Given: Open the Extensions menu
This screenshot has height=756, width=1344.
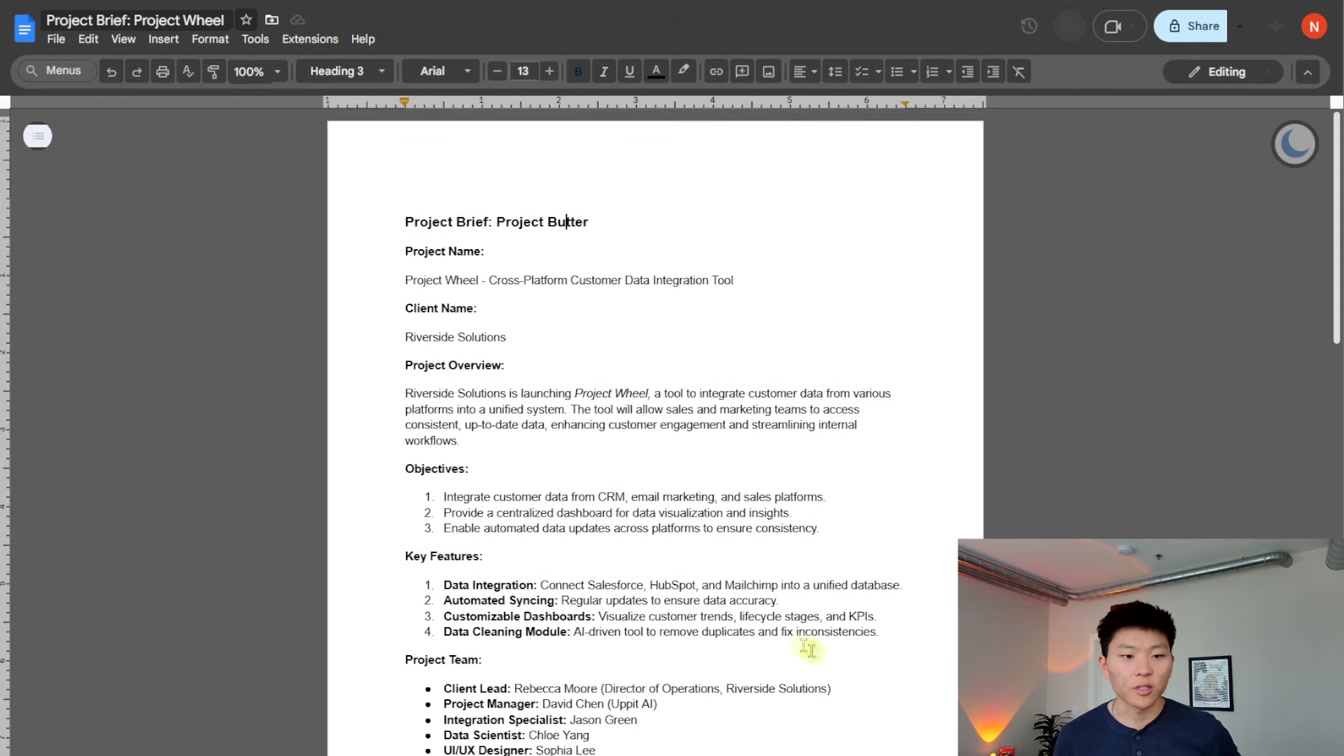Looking at the screenshot, I should [x=310, y=39].
